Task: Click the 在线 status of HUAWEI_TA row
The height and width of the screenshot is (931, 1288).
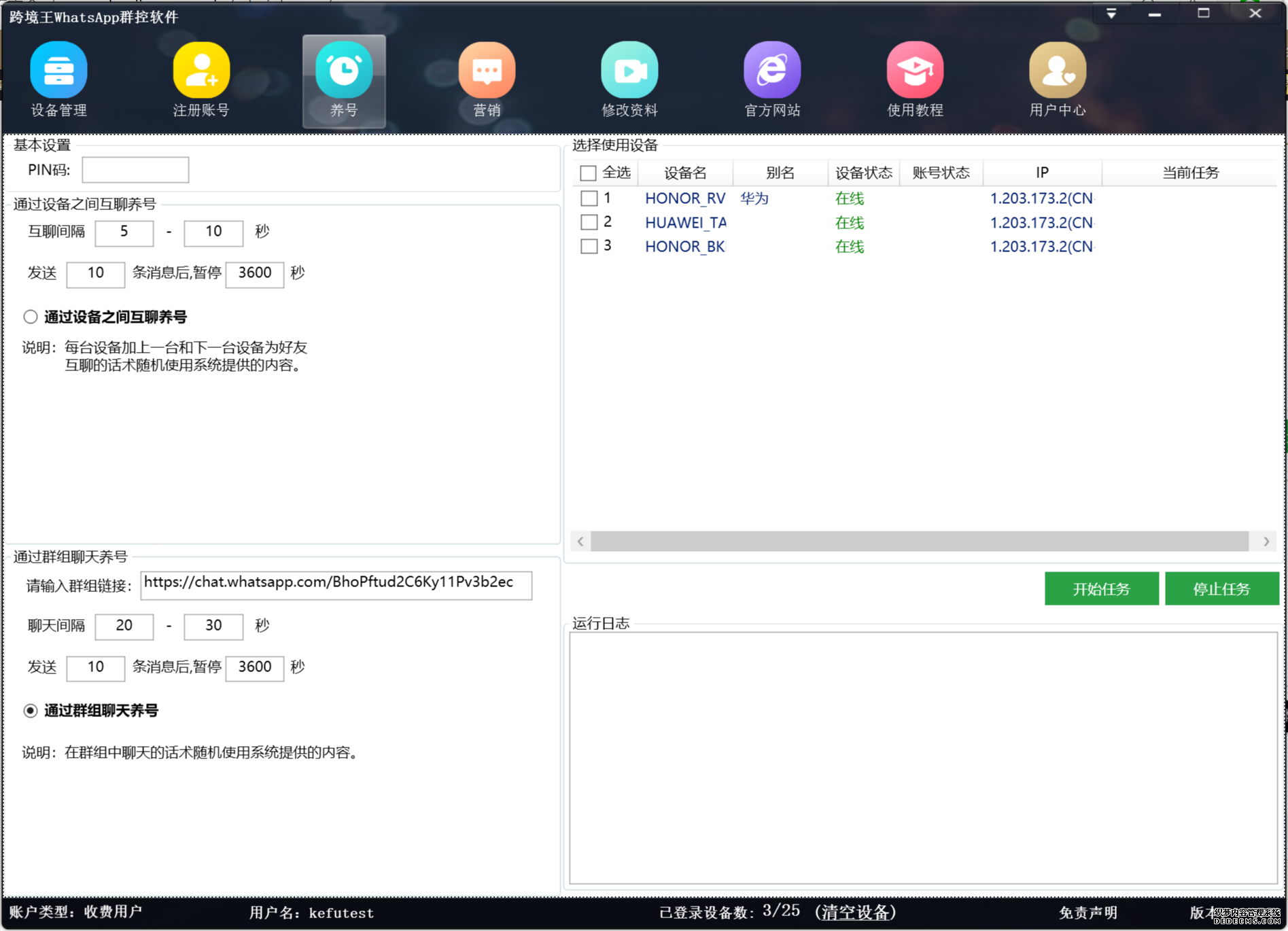Action: (850, 223)
